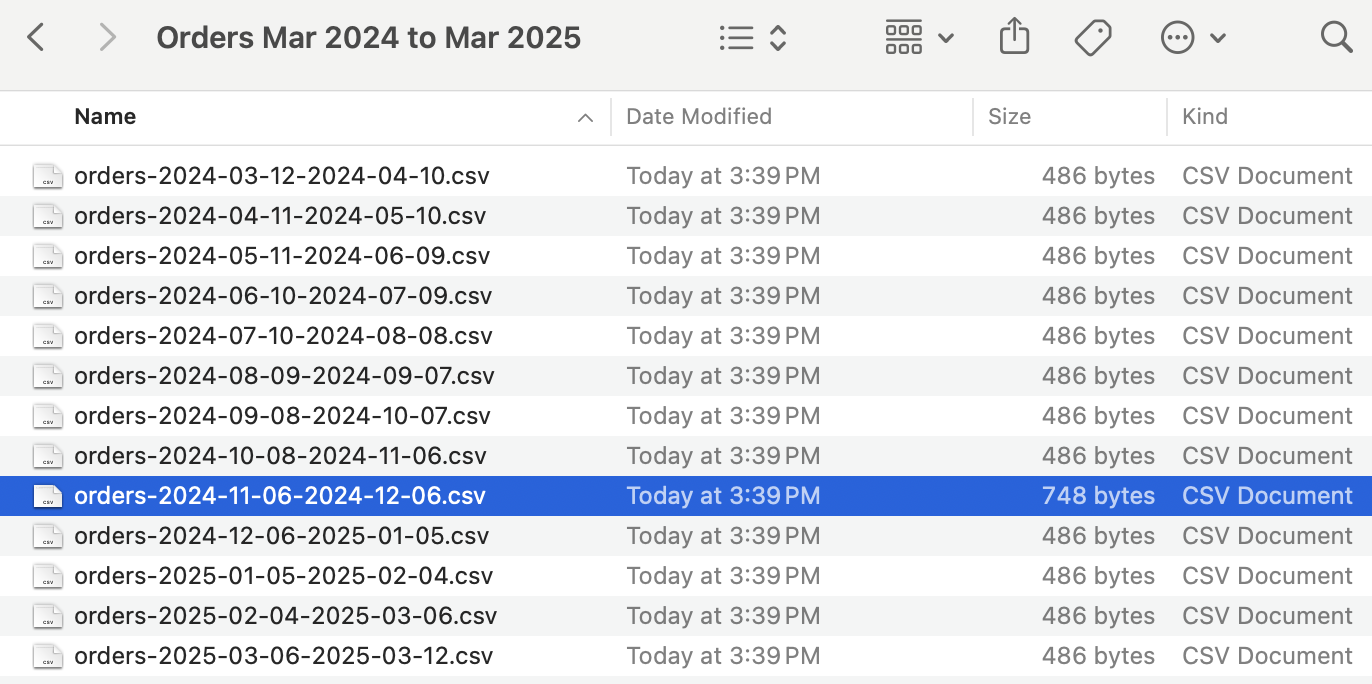The height and width of the screenshot is (684, 1372).
Task: Toggle sort direction arrow in Name column
Action: coord(585,118)
